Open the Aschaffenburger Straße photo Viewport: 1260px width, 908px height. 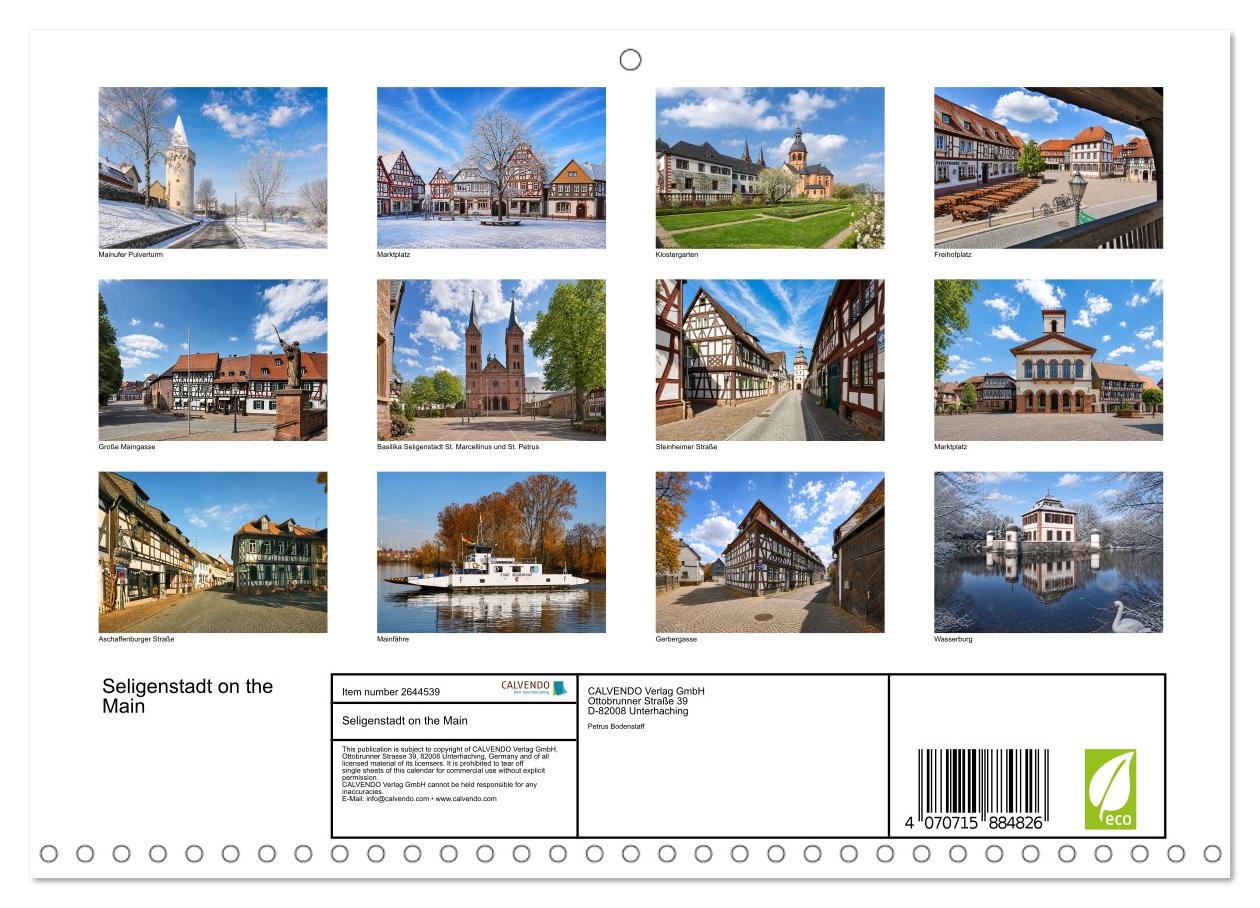(213, 553)
